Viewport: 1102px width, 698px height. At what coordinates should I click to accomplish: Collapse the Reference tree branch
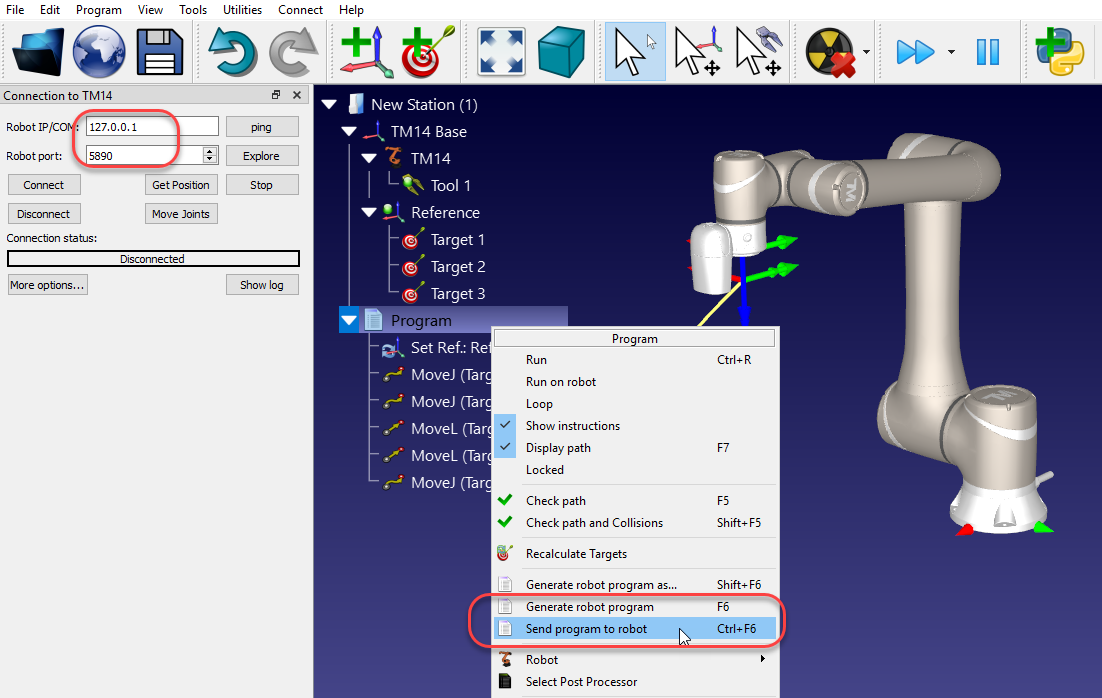(368, 212)
